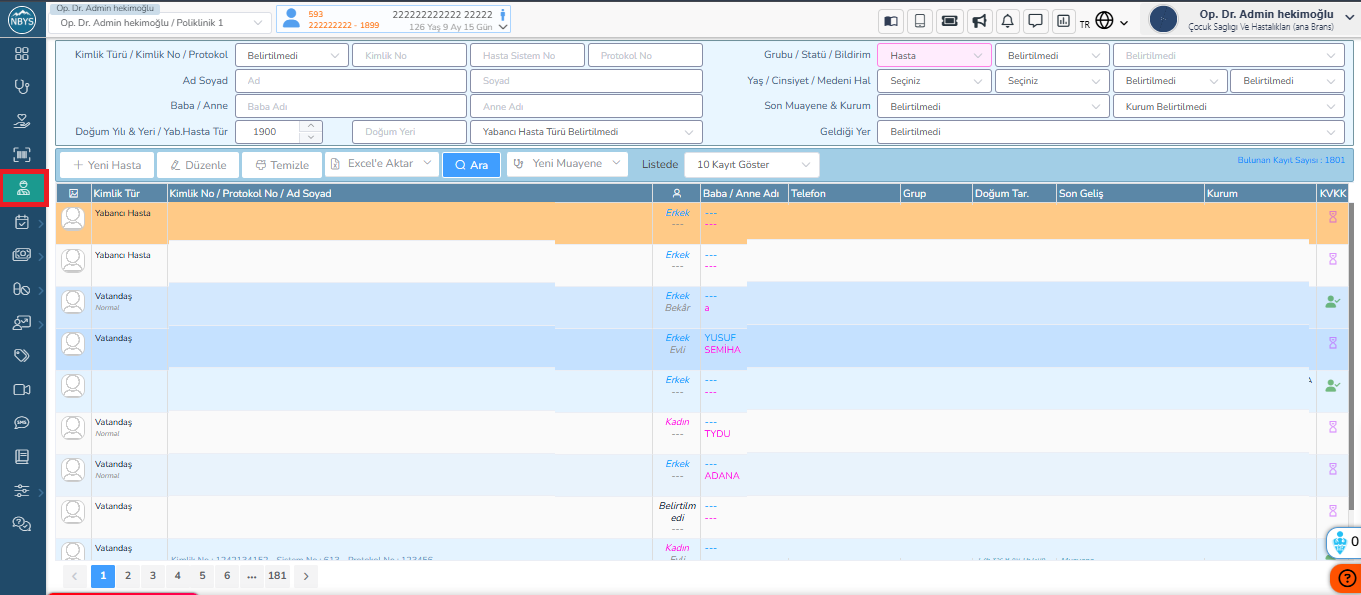
Task: Open the calendar appointments sidebar icon
Action: tap(22, 222)
